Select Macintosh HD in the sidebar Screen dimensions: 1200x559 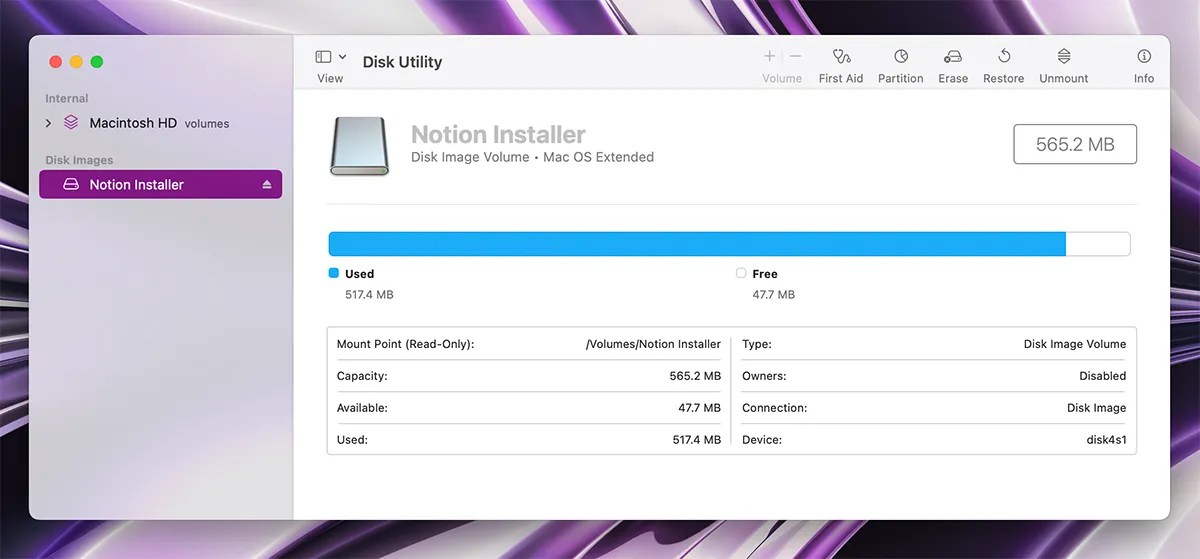click(133, 123)
